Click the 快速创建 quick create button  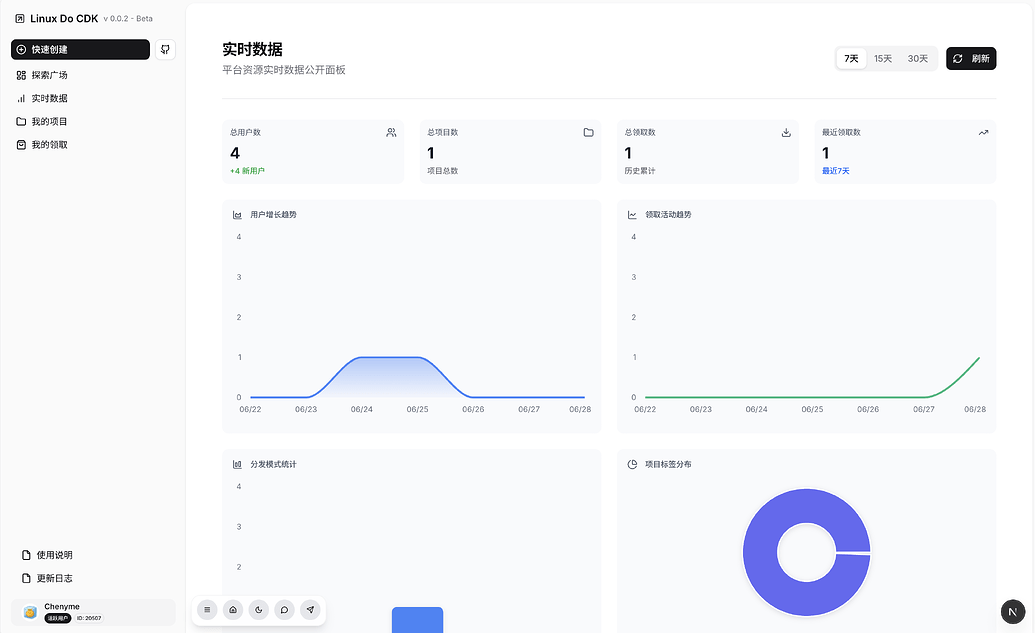(x=81, y=50)
